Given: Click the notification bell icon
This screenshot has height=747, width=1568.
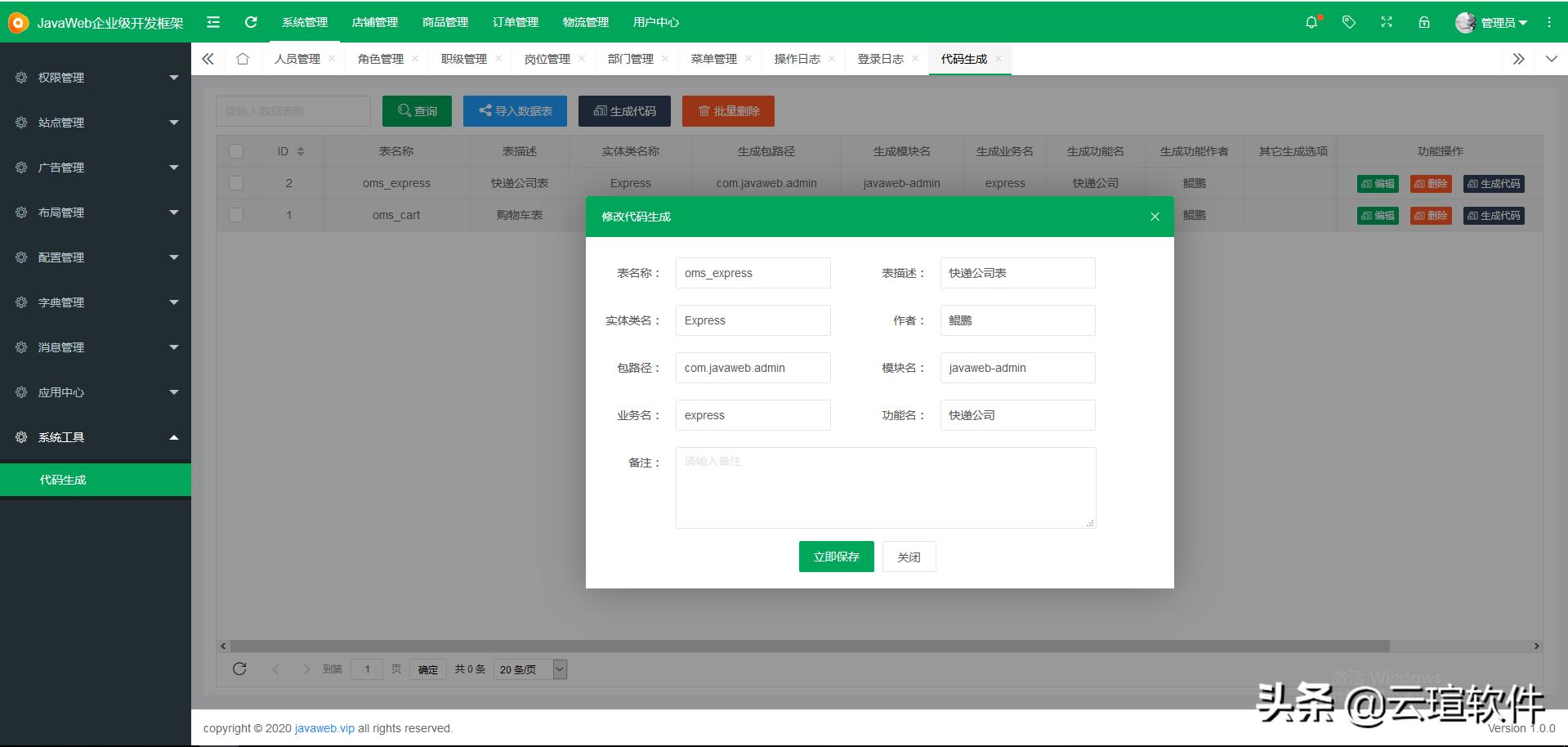Looking at the screenshot, I should click(1311, 22).
